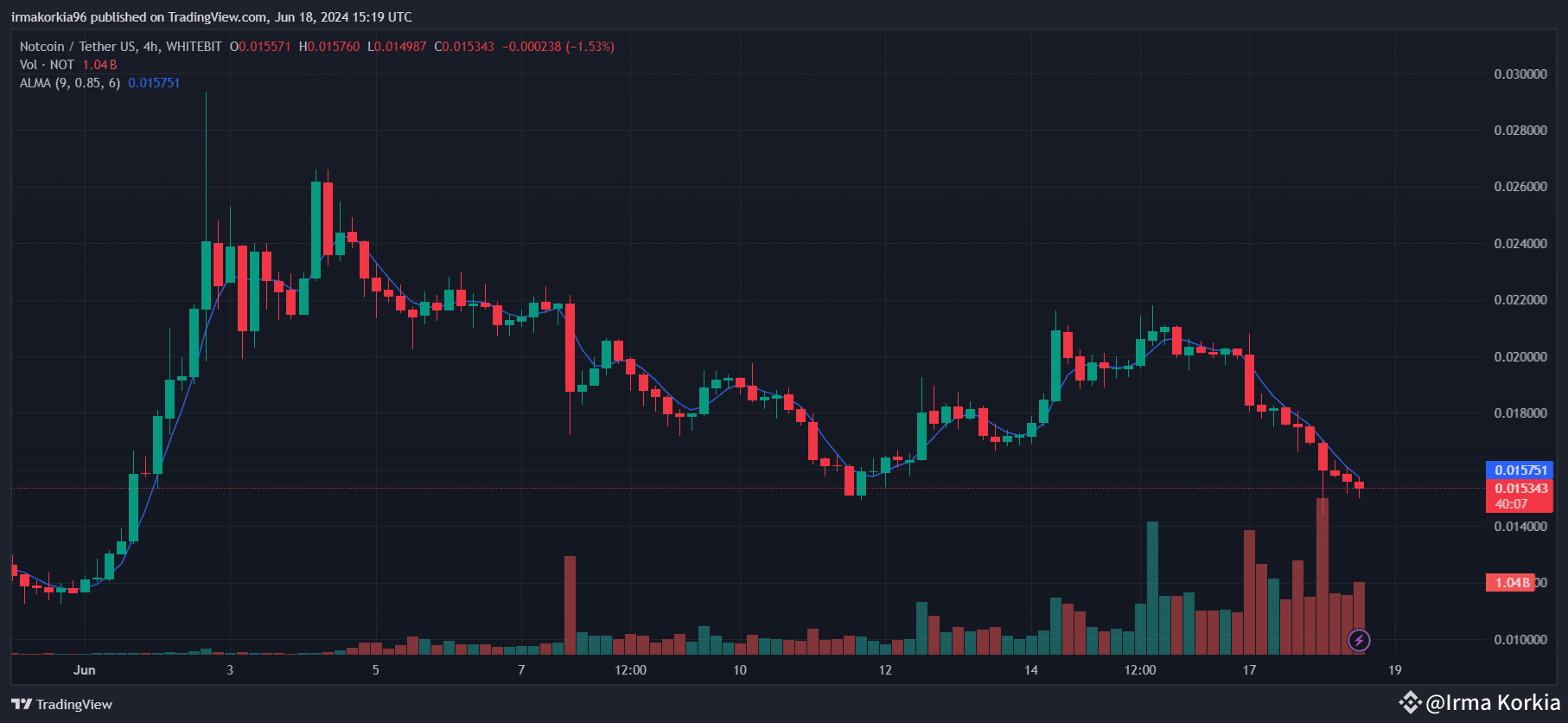This screenshot has height=723, width=1568.
Task: Click the 0.030000 price scale label
Action: (1520, 74)
